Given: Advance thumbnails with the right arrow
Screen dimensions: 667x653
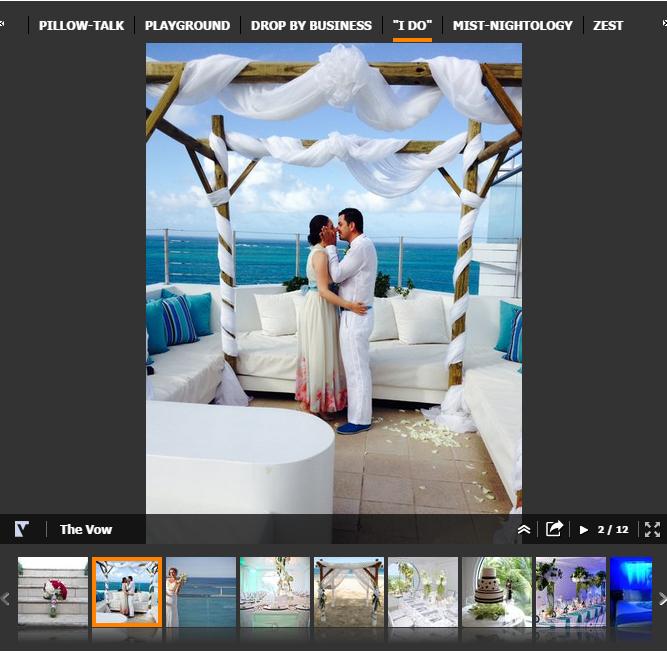Looking at the screenshot, I should point(662,599).
